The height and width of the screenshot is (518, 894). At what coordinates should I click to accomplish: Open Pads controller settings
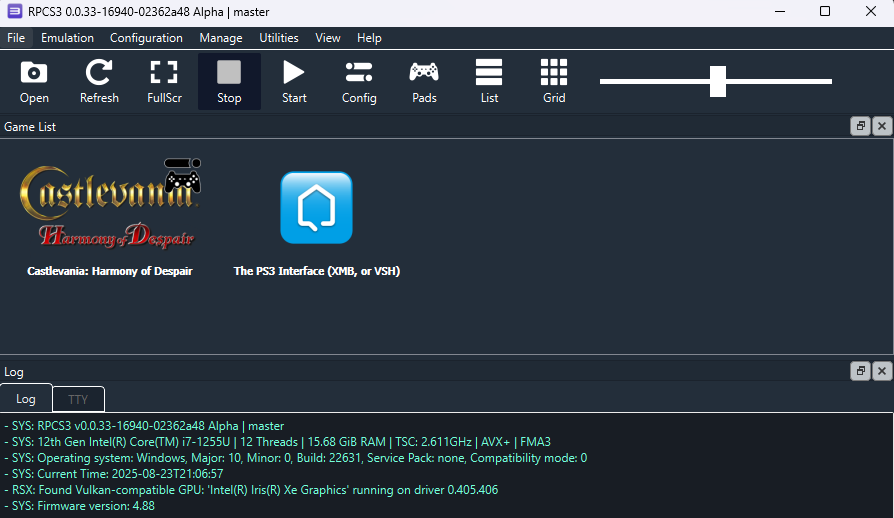coord(424,81)
